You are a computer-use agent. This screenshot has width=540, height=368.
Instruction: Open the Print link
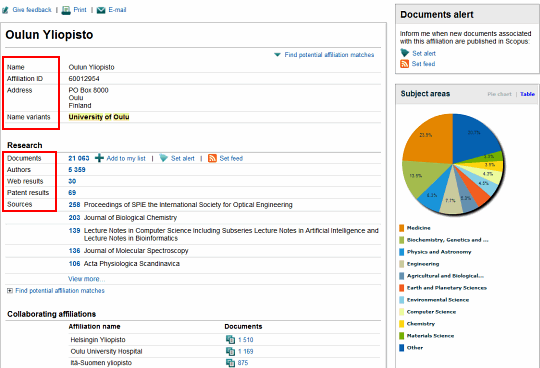[80, 10]
